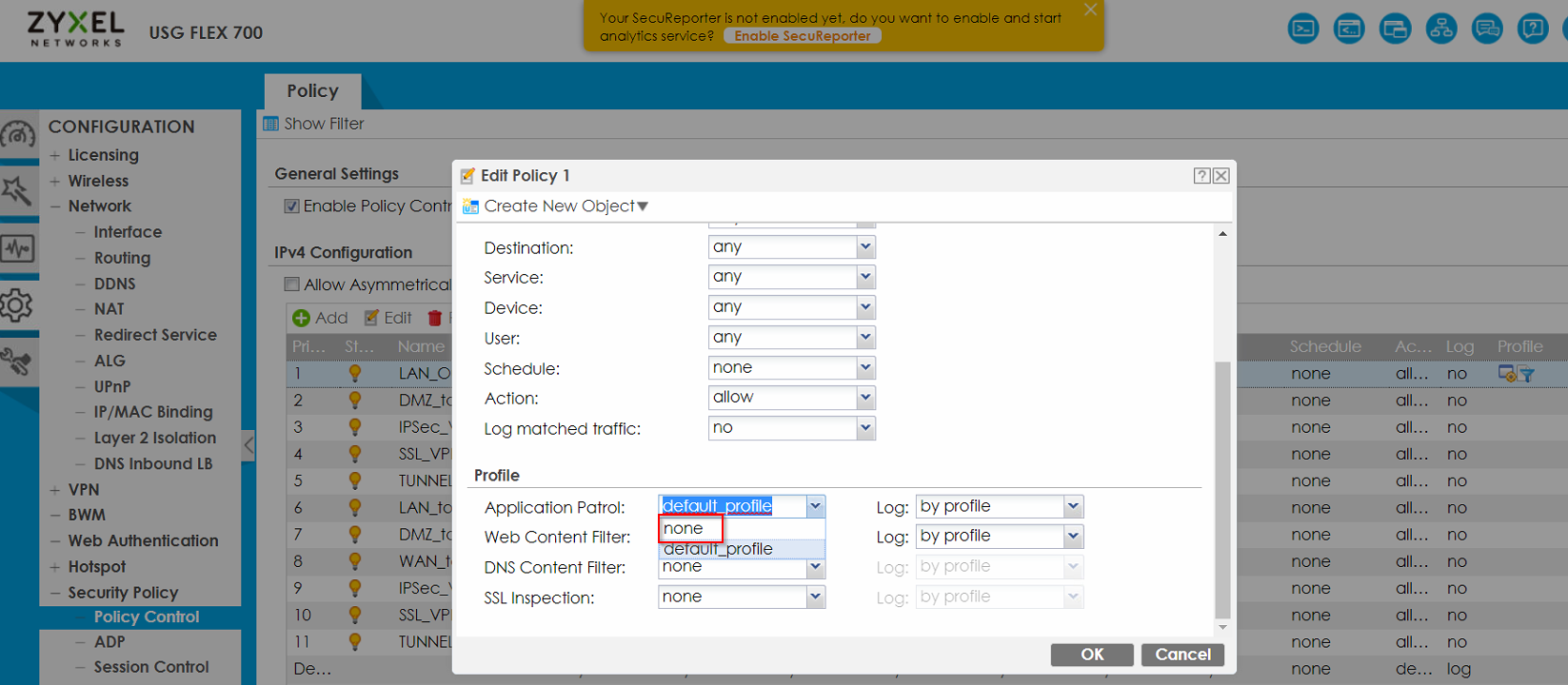Screen dimensions: 1568x685
Task: Click OK to save the policy
Action: tap(1091, 655)
